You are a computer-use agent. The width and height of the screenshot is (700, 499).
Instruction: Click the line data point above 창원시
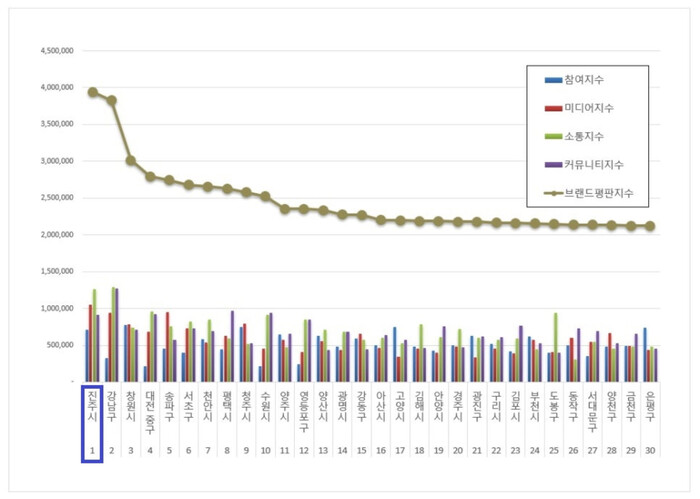(x=130, y=160)
